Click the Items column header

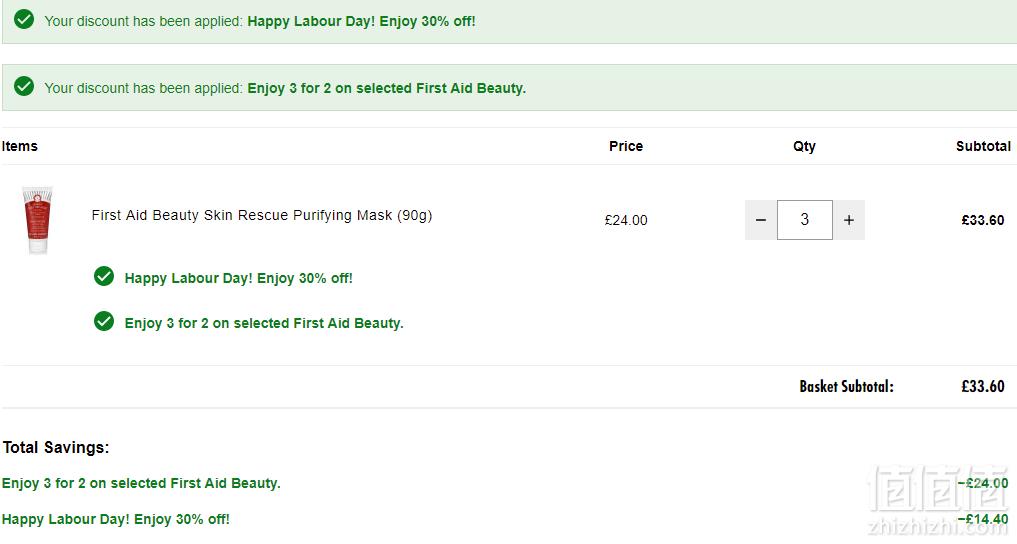click(19, 147)
